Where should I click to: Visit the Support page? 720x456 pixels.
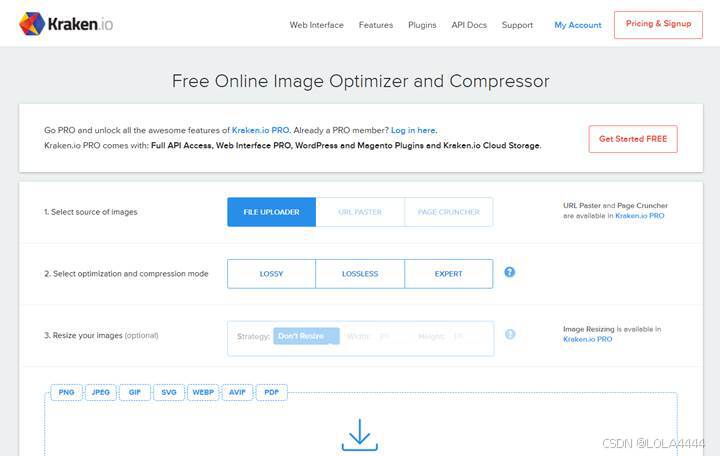coord(517,25)
